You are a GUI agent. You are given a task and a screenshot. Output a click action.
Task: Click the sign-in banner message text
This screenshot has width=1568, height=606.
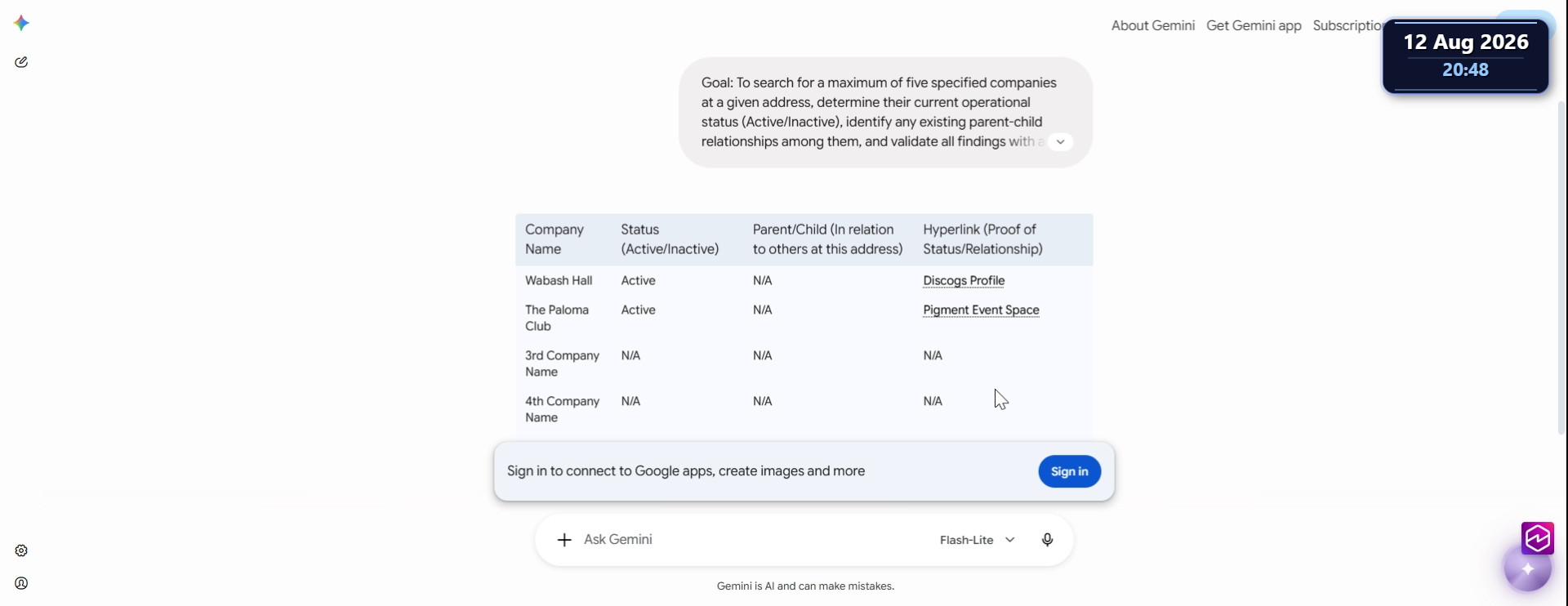pos(686,471)
